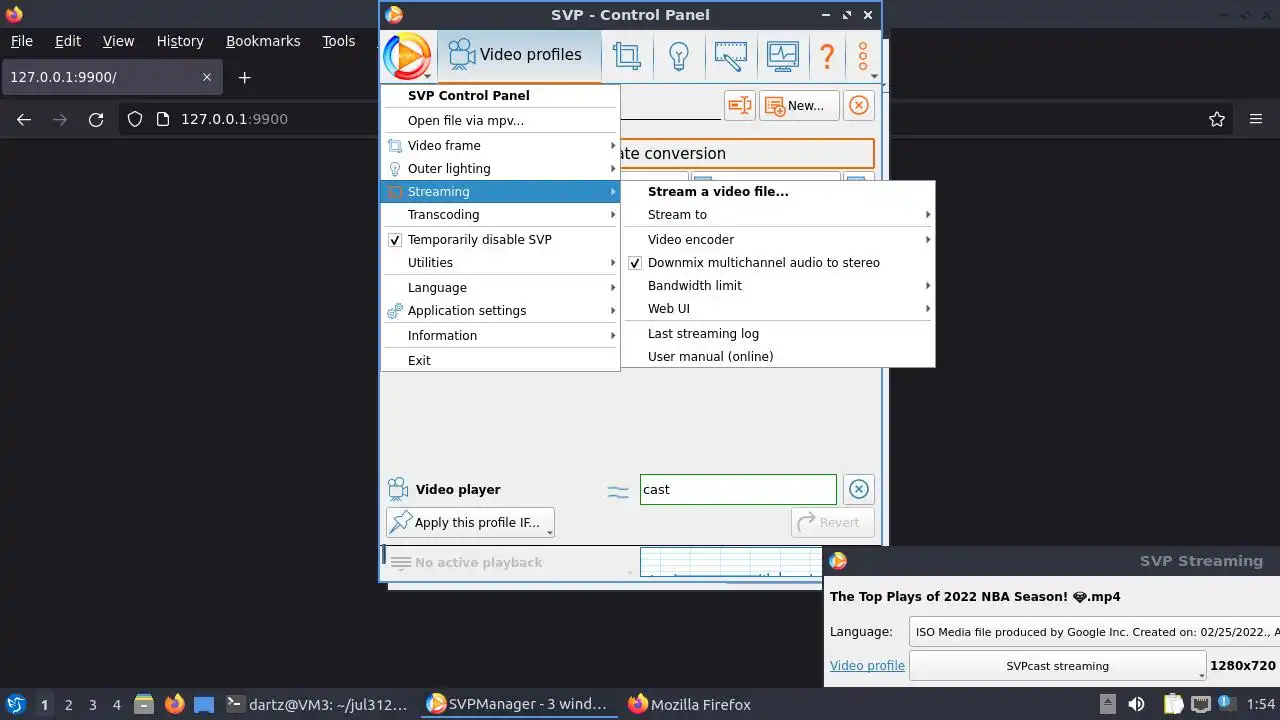The height and width of the screenshot is (720, 1280).
Task: Open SVPManager taskbar window entry
Action: pyautogui.click(x=519, y=704)
